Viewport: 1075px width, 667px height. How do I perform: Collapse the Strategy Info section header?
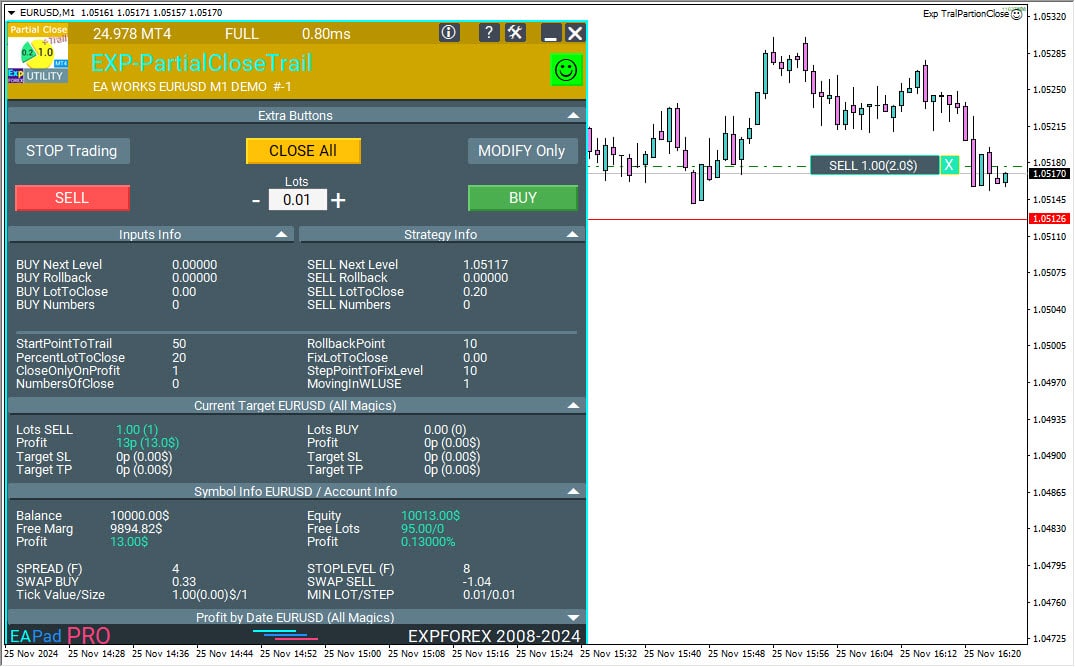(x=573, y=235)
